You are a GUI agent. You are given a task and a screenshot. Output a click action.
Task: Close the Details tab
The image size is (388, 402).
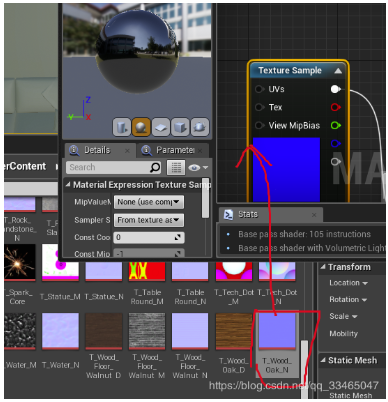coord(127,151)
